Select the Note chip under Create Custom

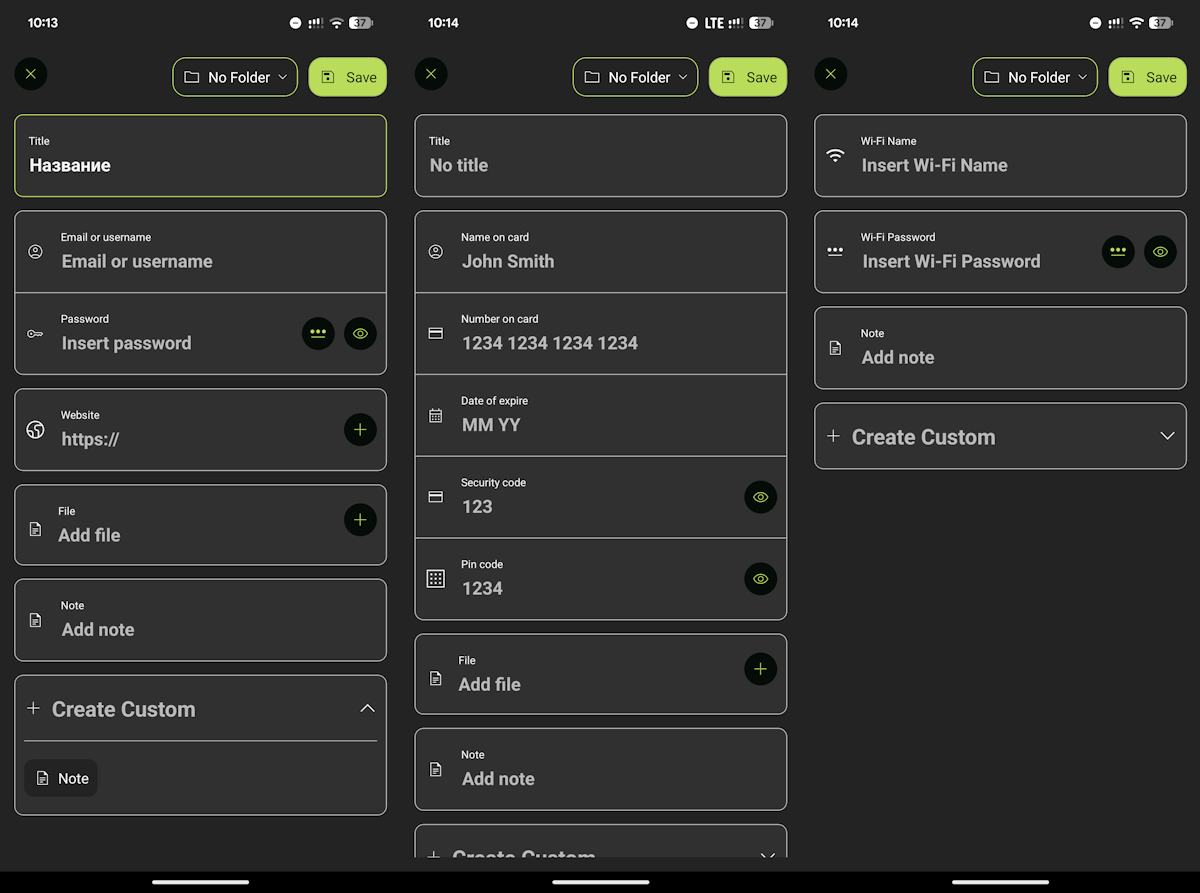(x=62, y=778)
